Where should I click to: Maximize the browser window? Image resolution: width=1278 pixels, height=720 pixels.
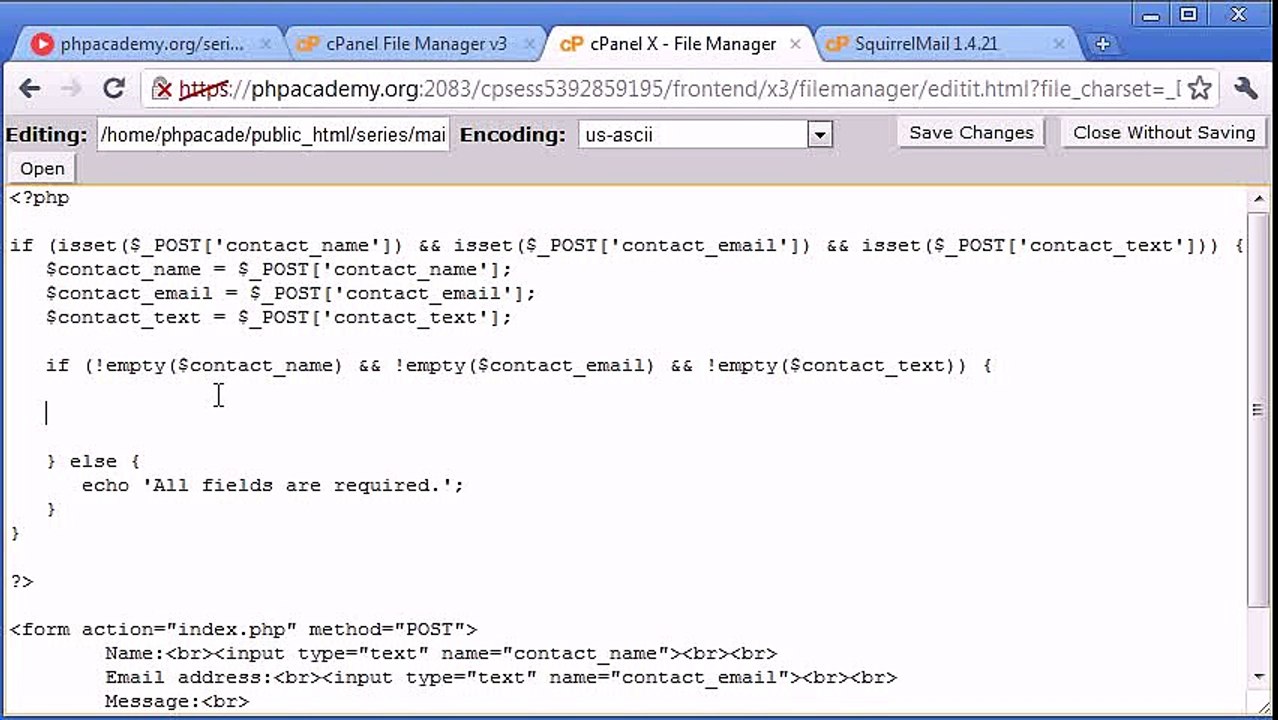pyautogui.click(x=1188, y=14)
